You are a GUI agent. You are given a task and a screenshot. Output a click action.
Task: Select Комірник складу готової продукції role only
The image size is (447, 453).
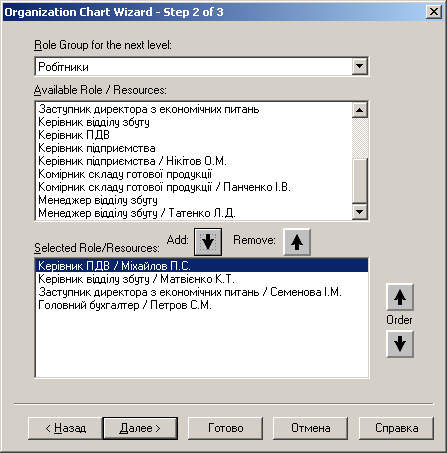[194, 174]
